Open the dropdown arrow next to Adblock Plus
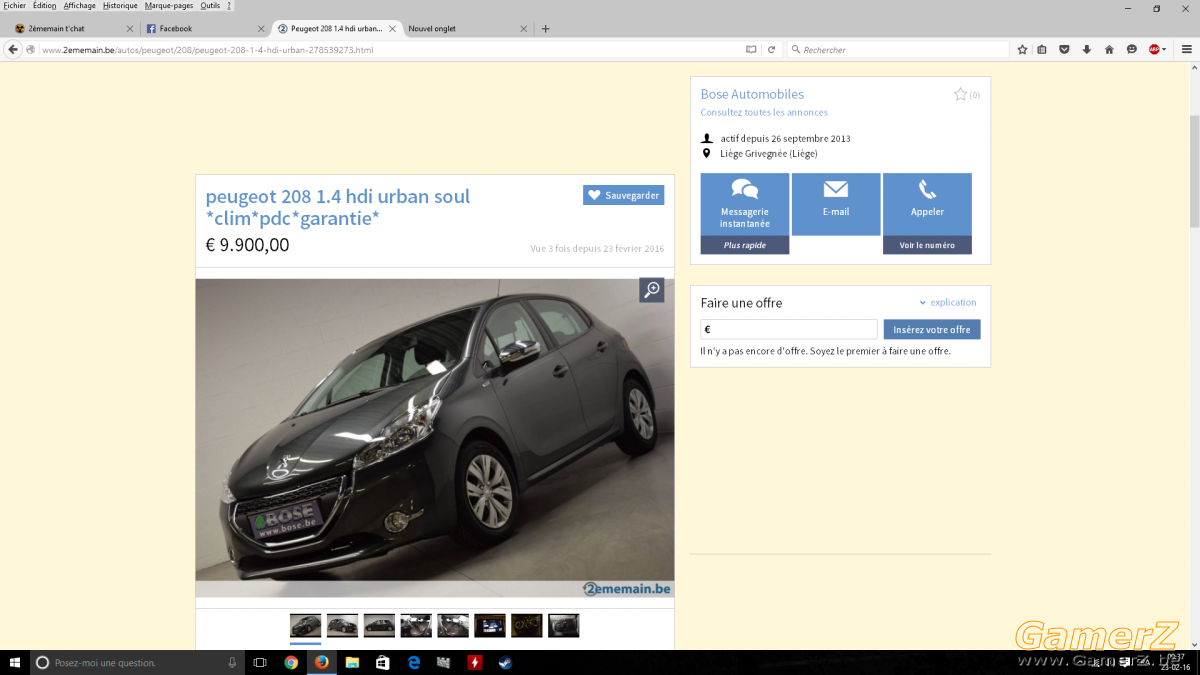The image size is (1200, 675). point(1166,49)
